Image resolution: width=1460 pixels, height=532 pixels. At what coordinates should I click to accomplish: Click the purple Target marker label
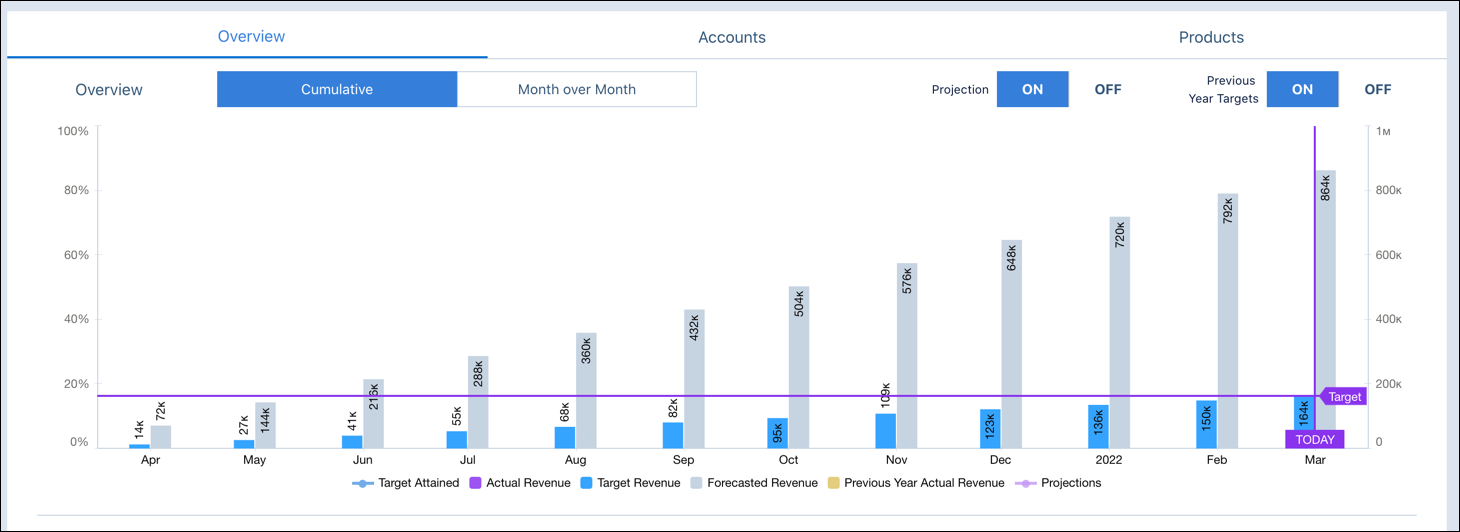click(1343, 397)
